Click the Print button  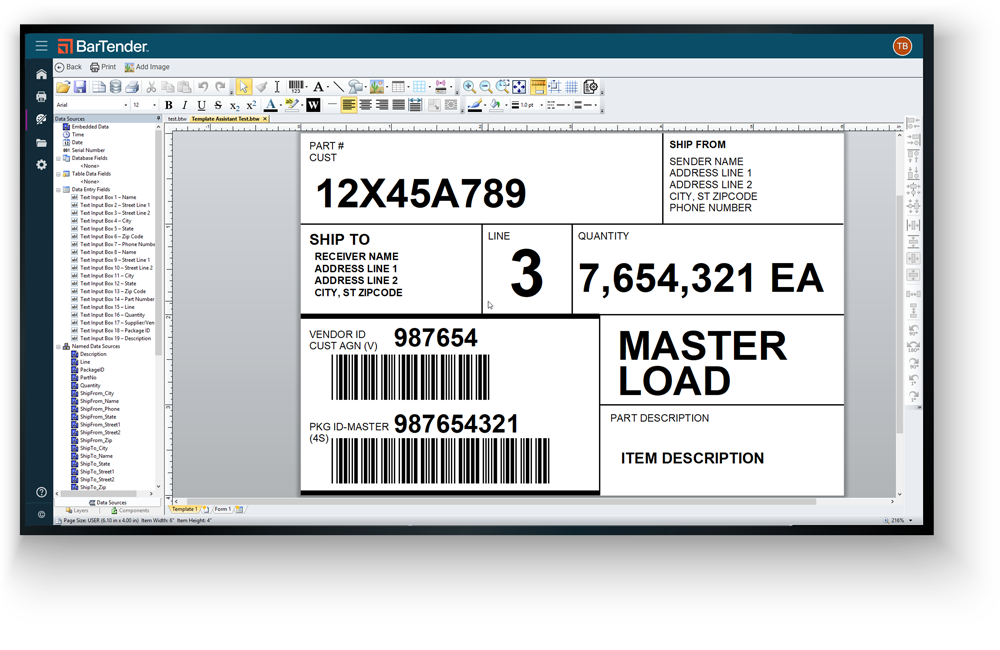pos(105,66)
